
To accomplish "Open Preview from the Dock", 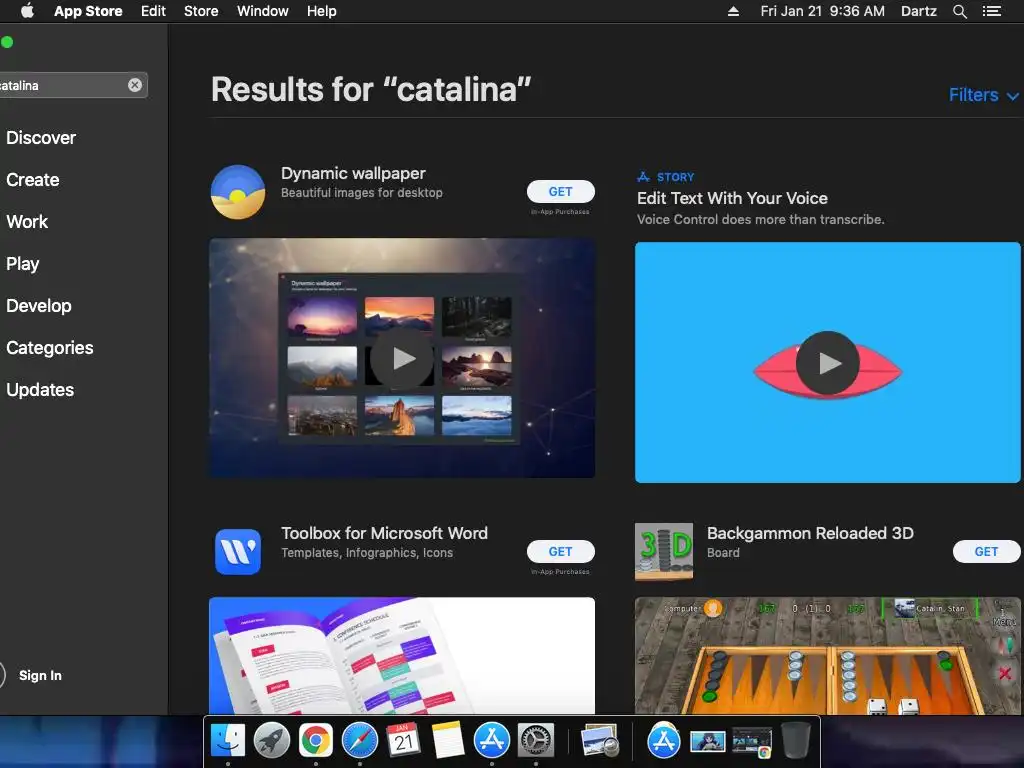I will pyautogui.click(x=600, y=741).
